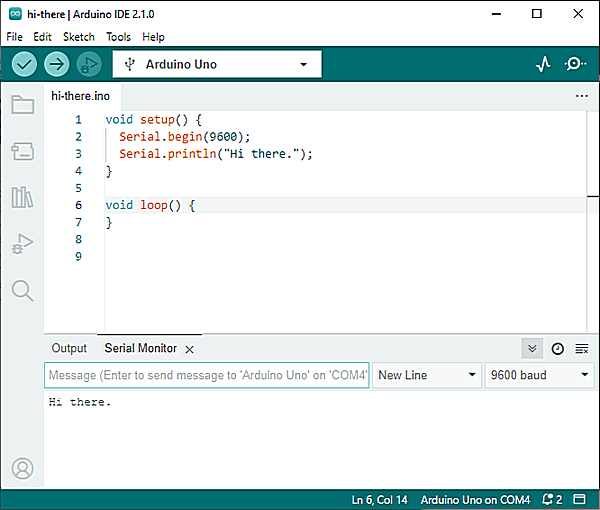Open the editor tab three-dots menu

[x=582, y=96]
